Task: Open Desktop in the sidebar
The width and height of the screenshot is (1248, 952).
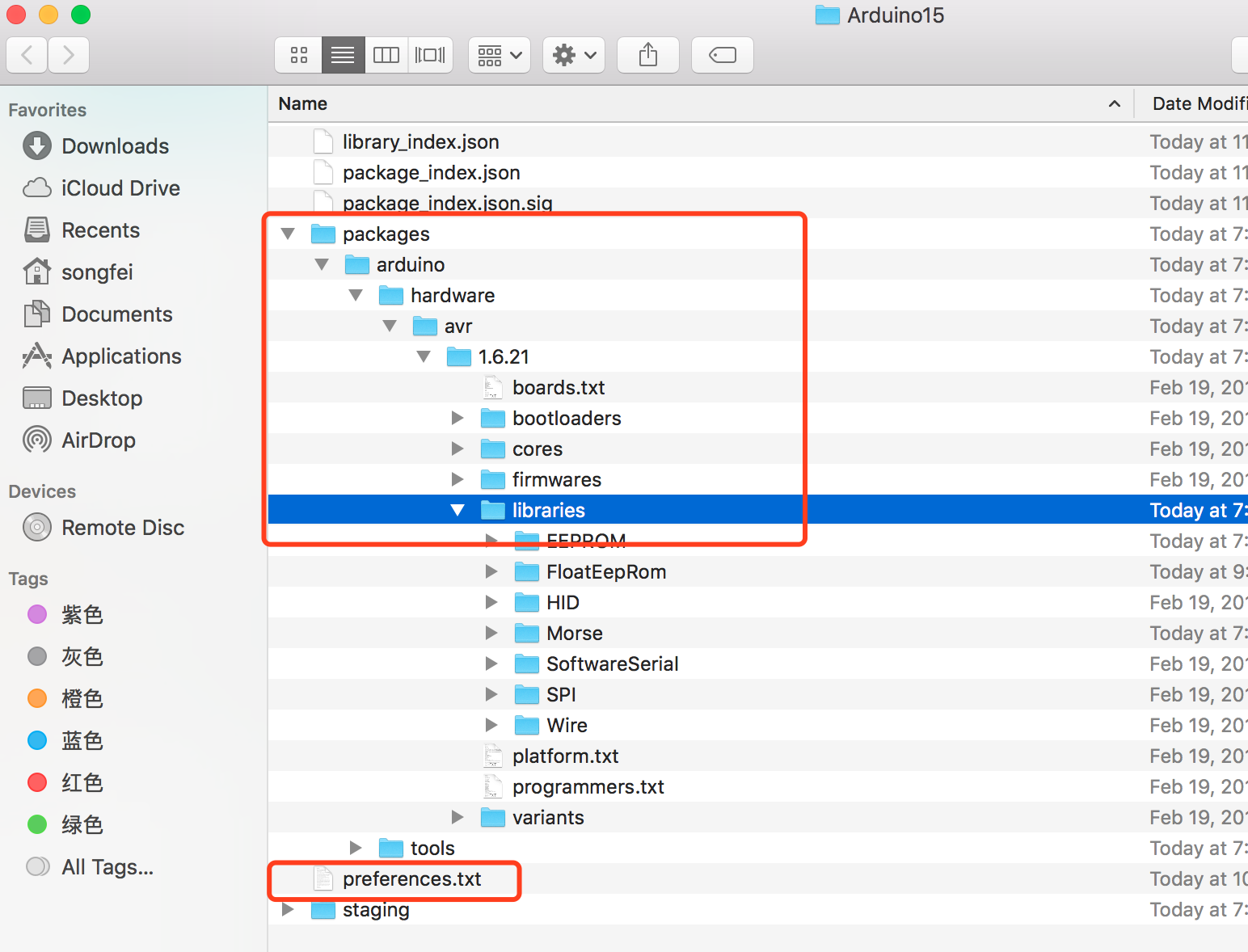Action: click(102, 398)
